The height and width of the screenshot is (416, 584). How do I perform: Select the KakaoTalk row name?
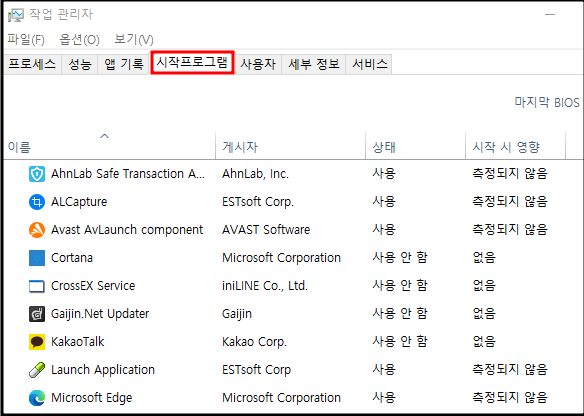[x=77, y=342]
